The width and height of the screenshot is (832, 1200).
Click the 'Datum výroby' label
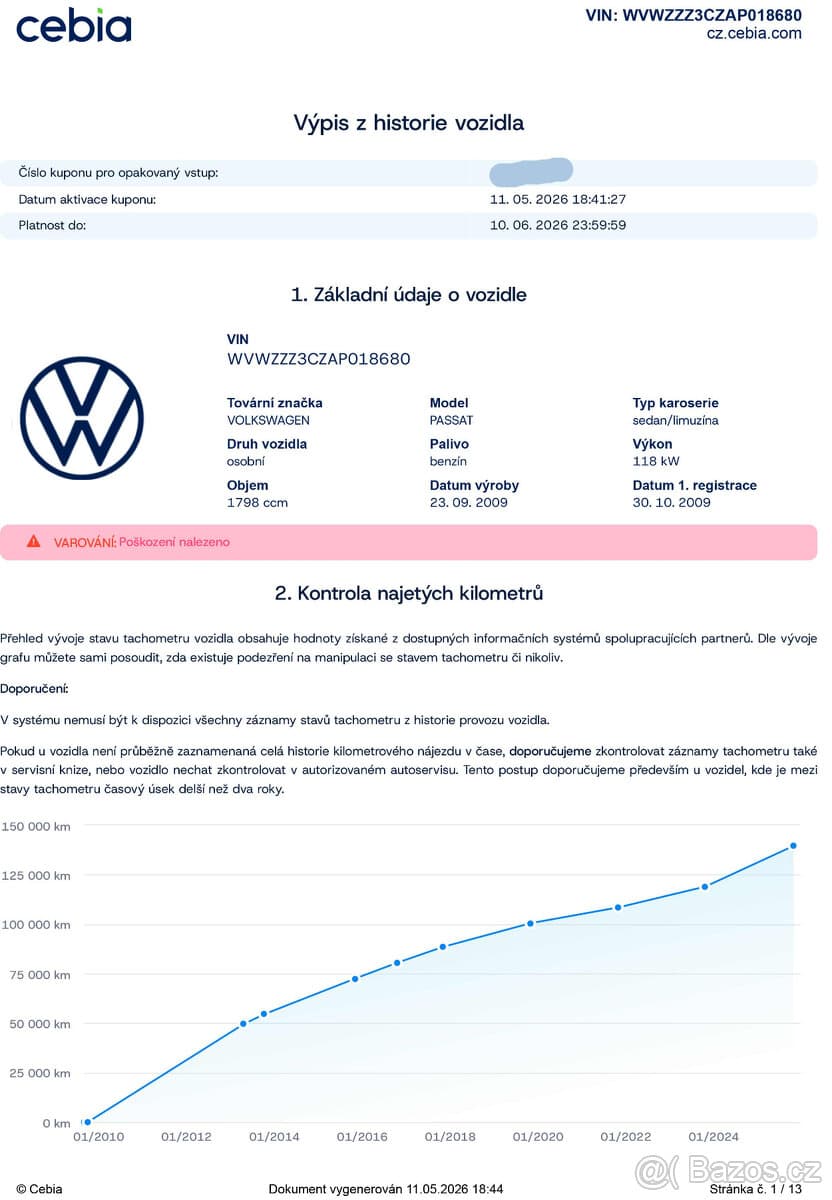(x=474, y=485)
